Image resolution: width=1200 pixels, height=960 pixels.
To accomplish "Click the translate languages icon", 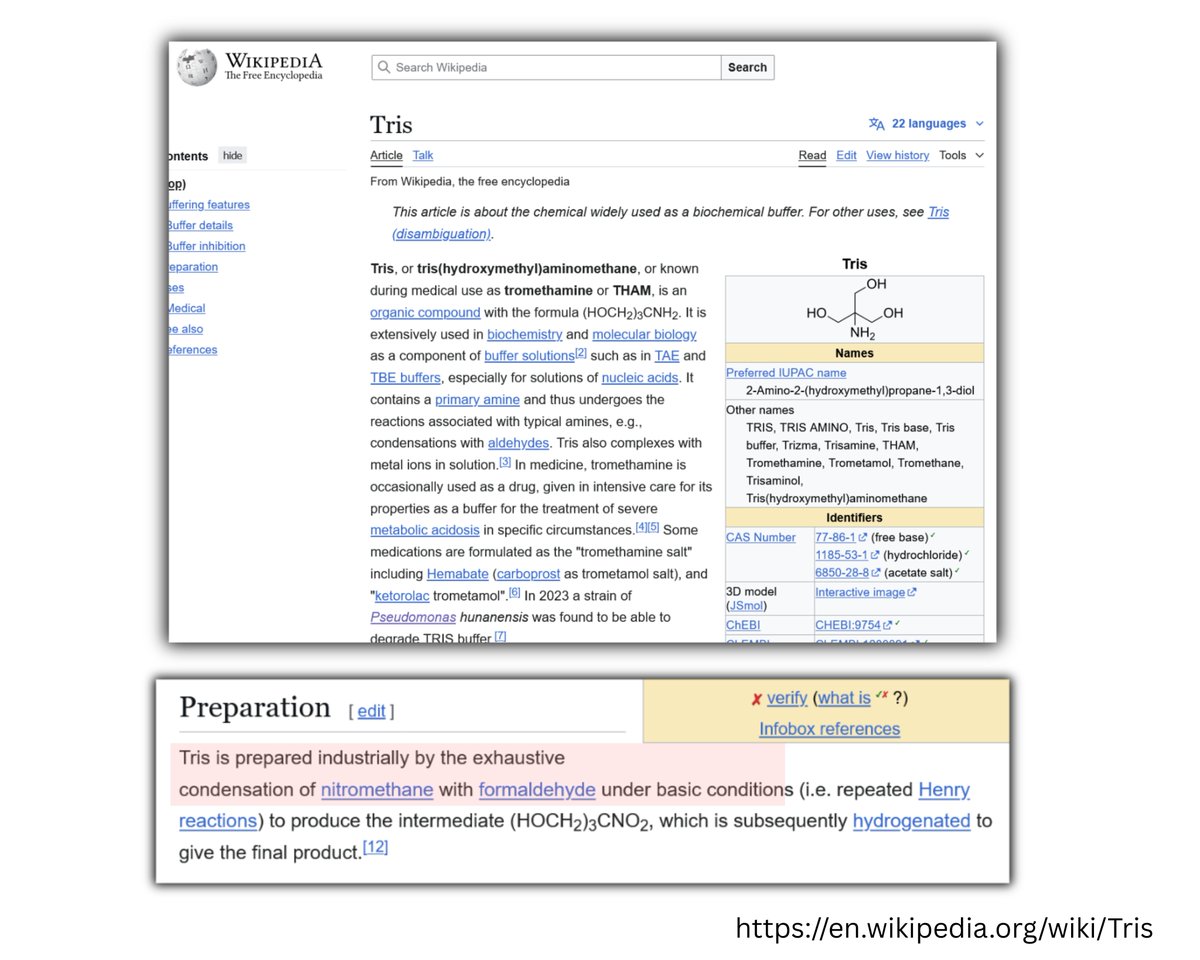I will [x=877, y=124].
